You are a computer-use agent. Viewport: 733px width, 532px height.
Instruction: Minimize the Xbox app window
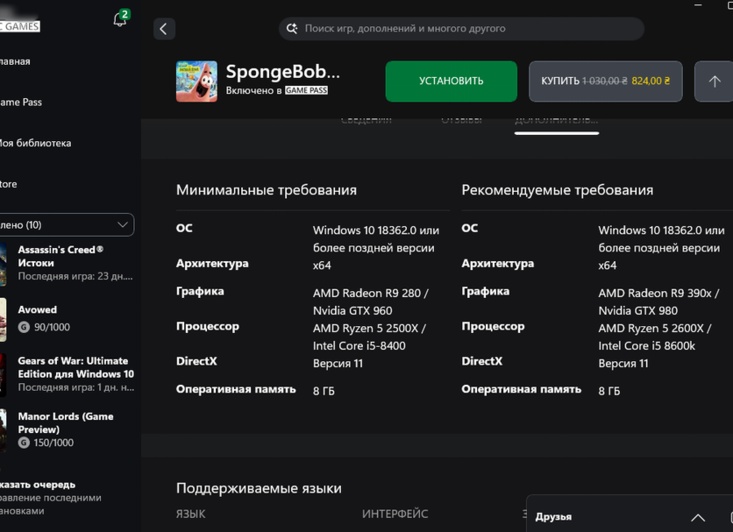[x=698, y=5]
